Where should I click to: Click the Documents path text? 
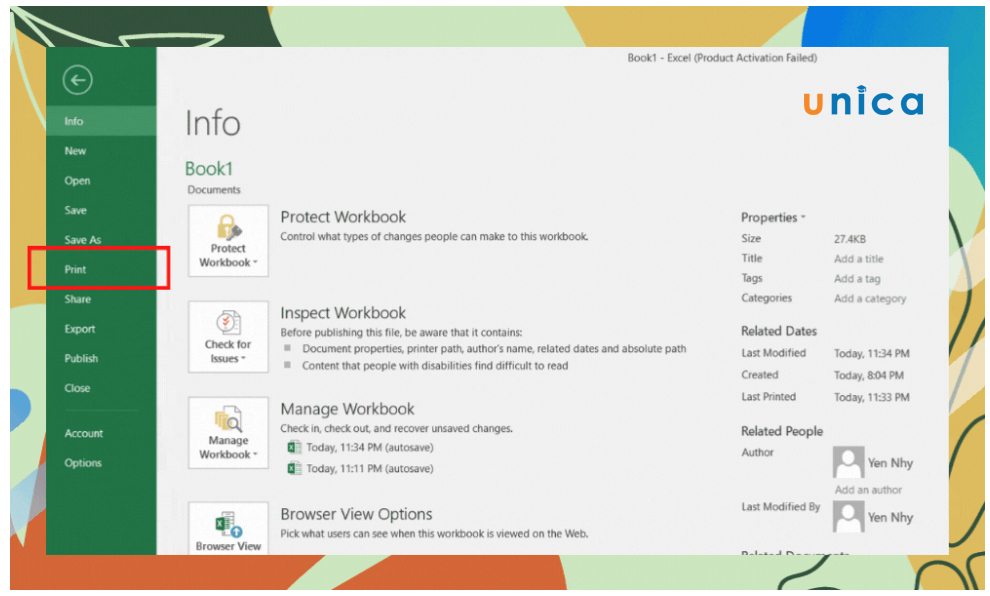[214, 190]
